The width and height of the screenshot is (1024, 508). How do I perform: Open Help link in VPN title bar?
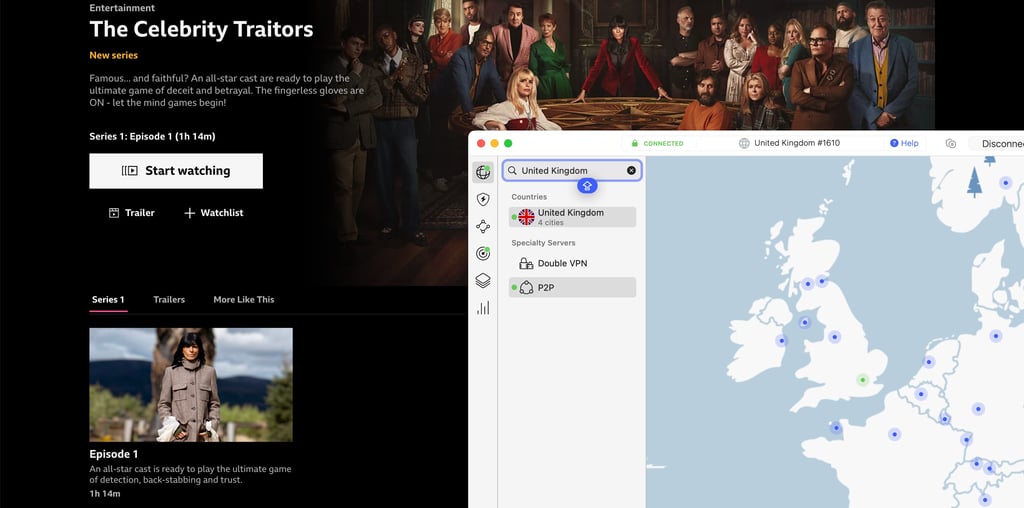pos(904,143)
